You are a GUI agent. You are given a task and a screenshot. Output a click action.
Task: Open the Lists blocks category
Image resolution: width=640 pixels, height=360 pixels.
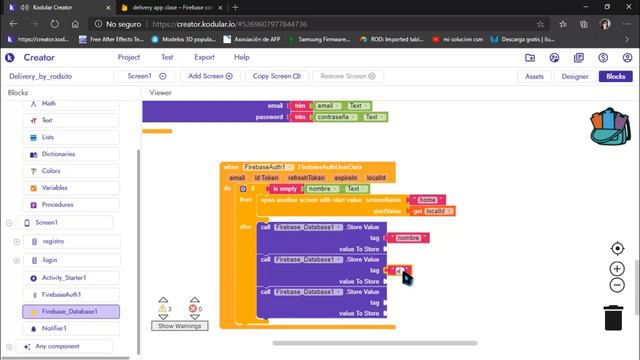coord(71,137)
